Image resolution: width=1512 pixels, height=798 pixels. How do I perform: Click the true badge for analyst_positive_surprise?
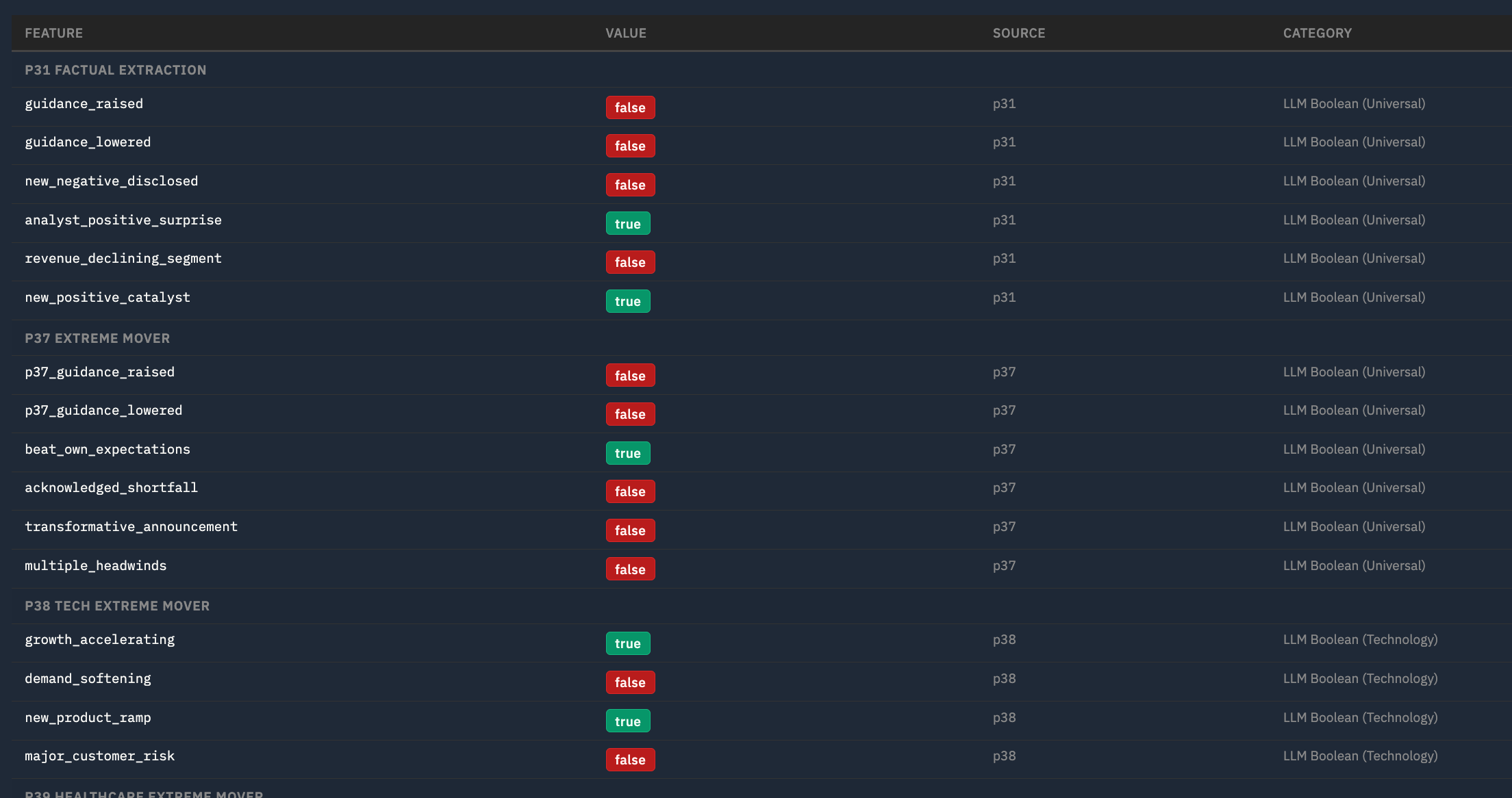click(x=627, y=224)
